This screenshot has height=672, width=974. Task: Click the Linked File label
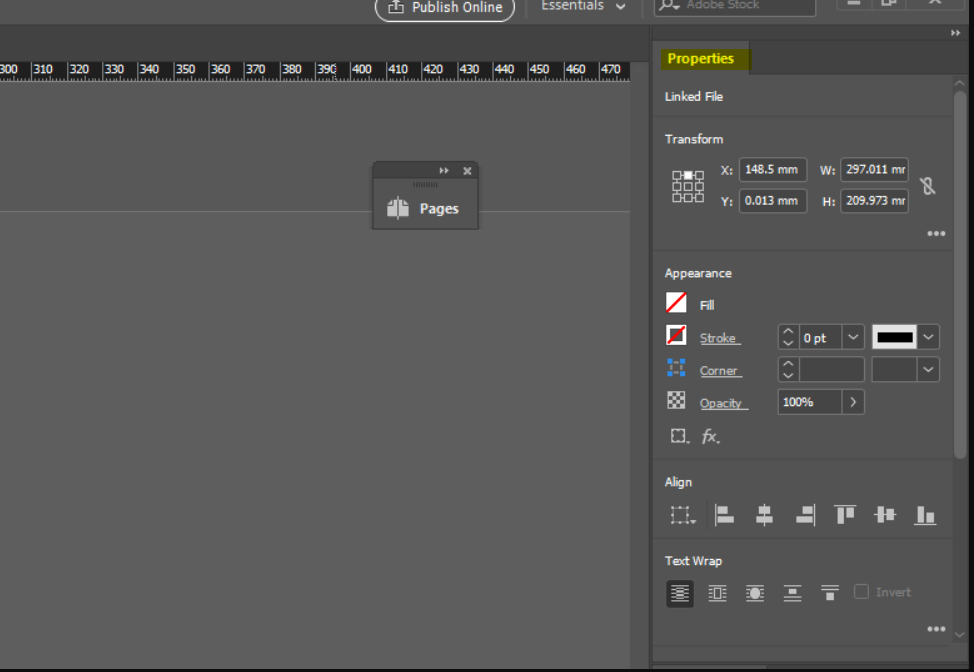694,96
